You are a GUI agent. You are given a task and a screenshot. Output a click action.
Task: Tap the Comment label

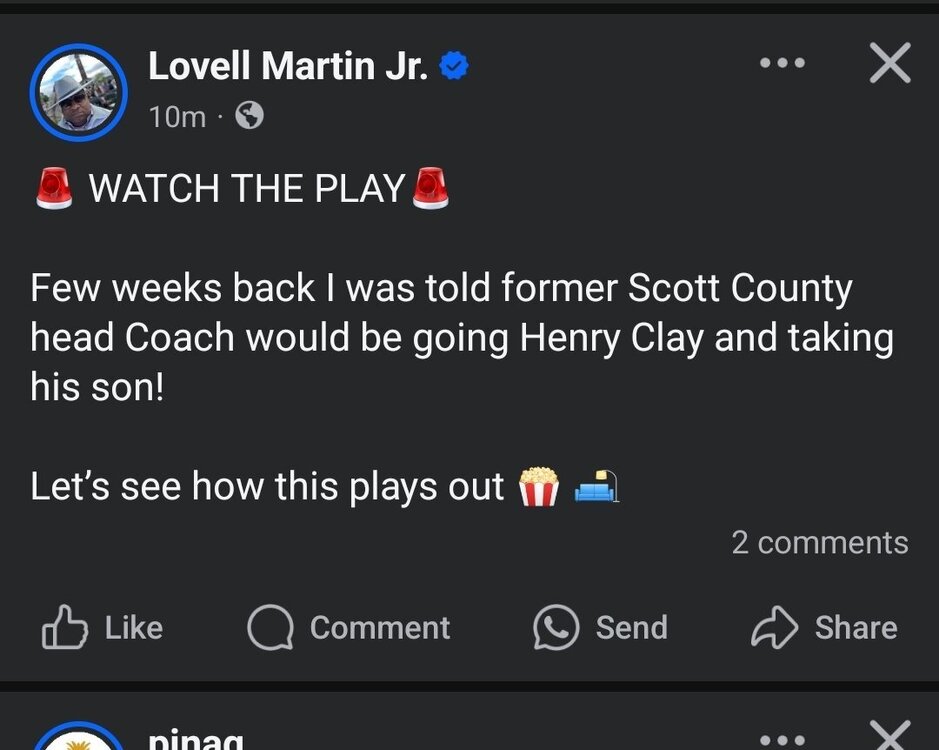pyautogui.click(x=380, y=628)
